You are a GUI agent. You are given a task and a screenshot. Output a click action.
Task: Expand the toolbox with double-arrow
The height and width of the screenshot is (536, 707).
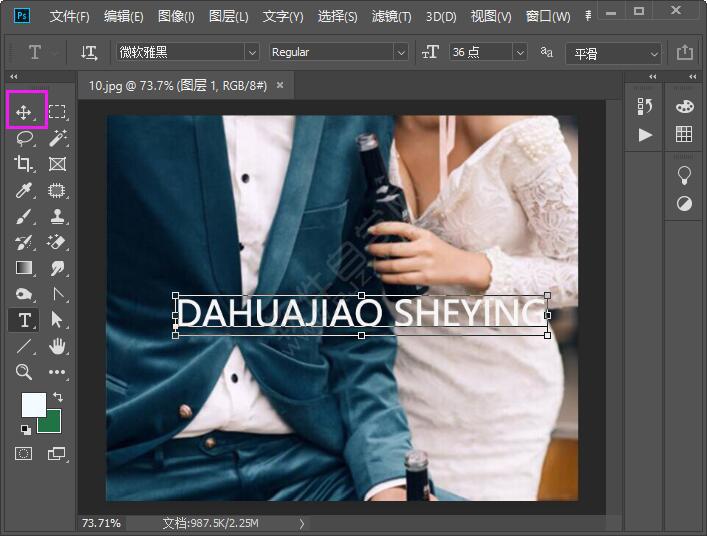(14, 76)
